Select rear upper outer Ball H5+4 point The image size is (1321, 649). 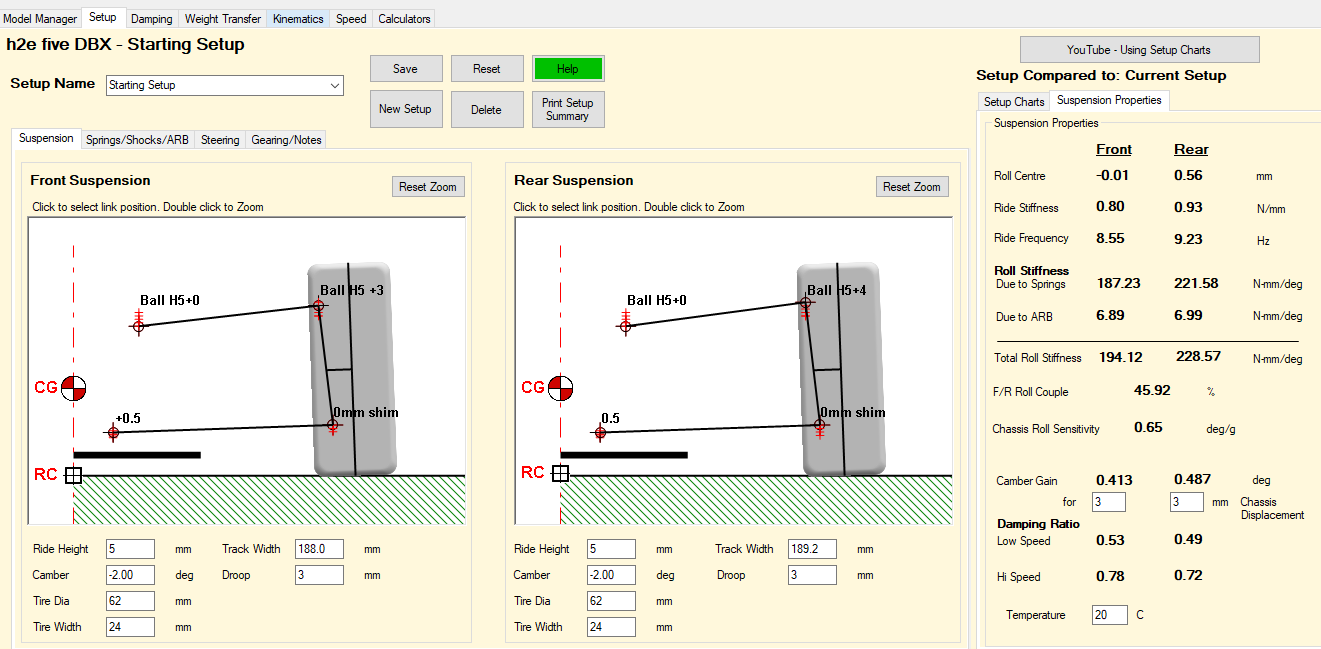[805, 303]
